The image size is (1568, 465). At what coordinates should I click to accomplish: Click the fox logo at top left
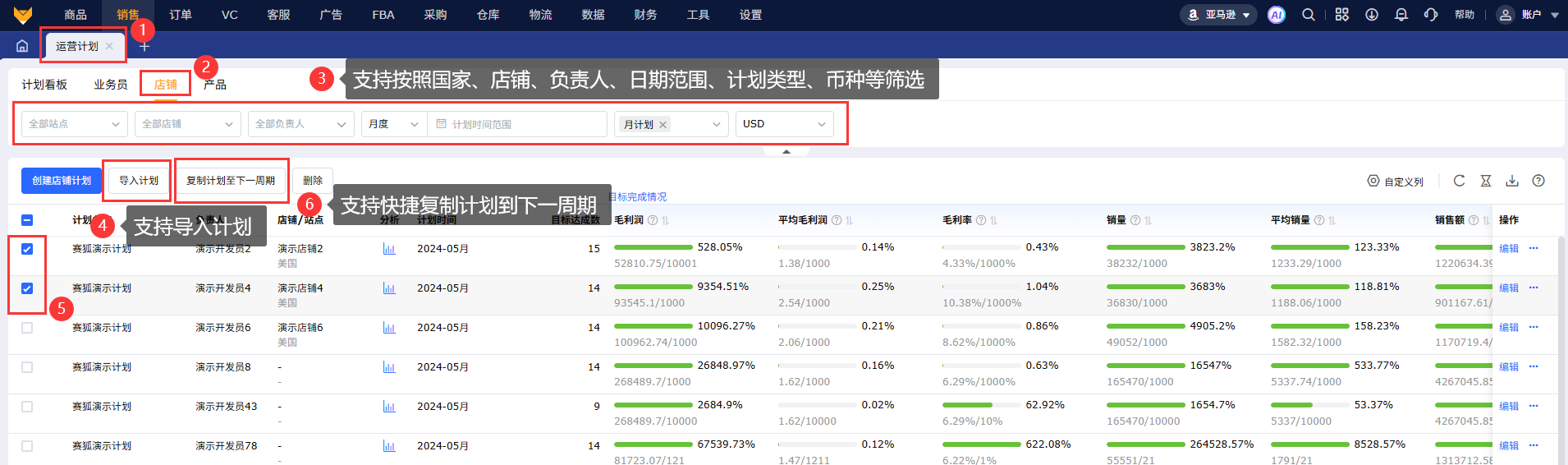pyautogui.click(x=23, y=15)
